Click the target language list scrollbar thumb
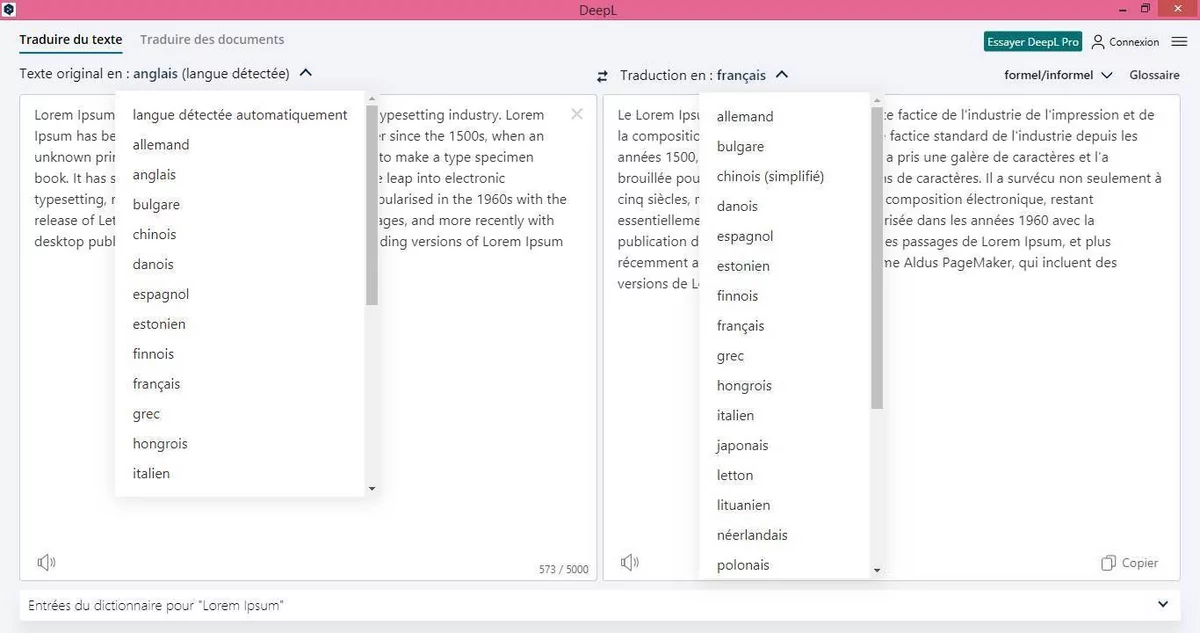The image size is (1200, 633). click(877, 258)
